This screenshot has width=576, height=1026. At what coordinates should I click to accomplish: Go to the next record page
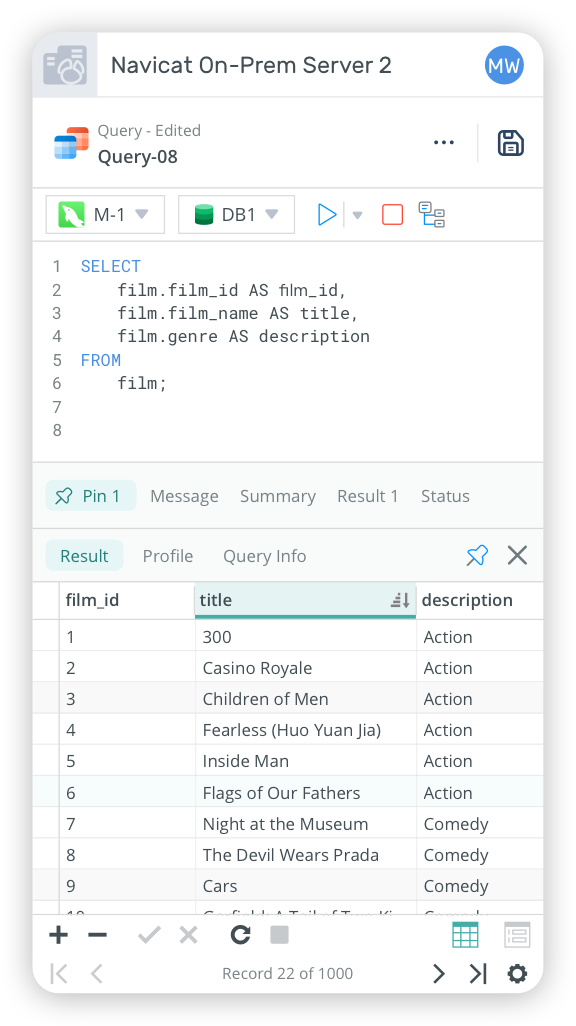coord(439,974)
